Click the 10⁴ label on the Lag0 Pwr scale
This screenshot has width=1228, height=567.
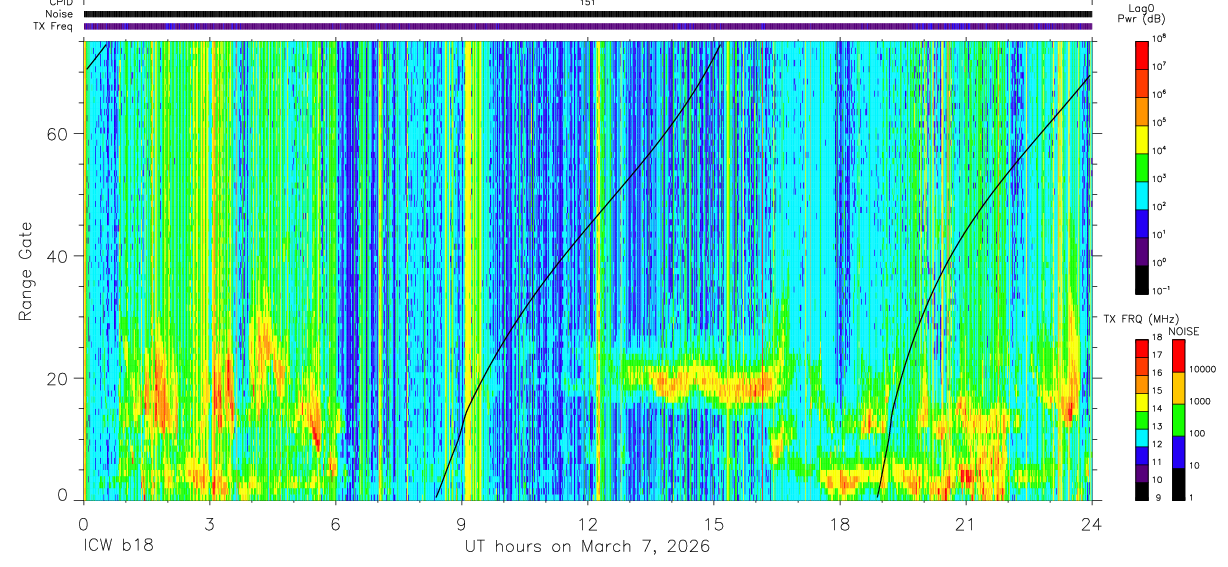[1159, 150]
